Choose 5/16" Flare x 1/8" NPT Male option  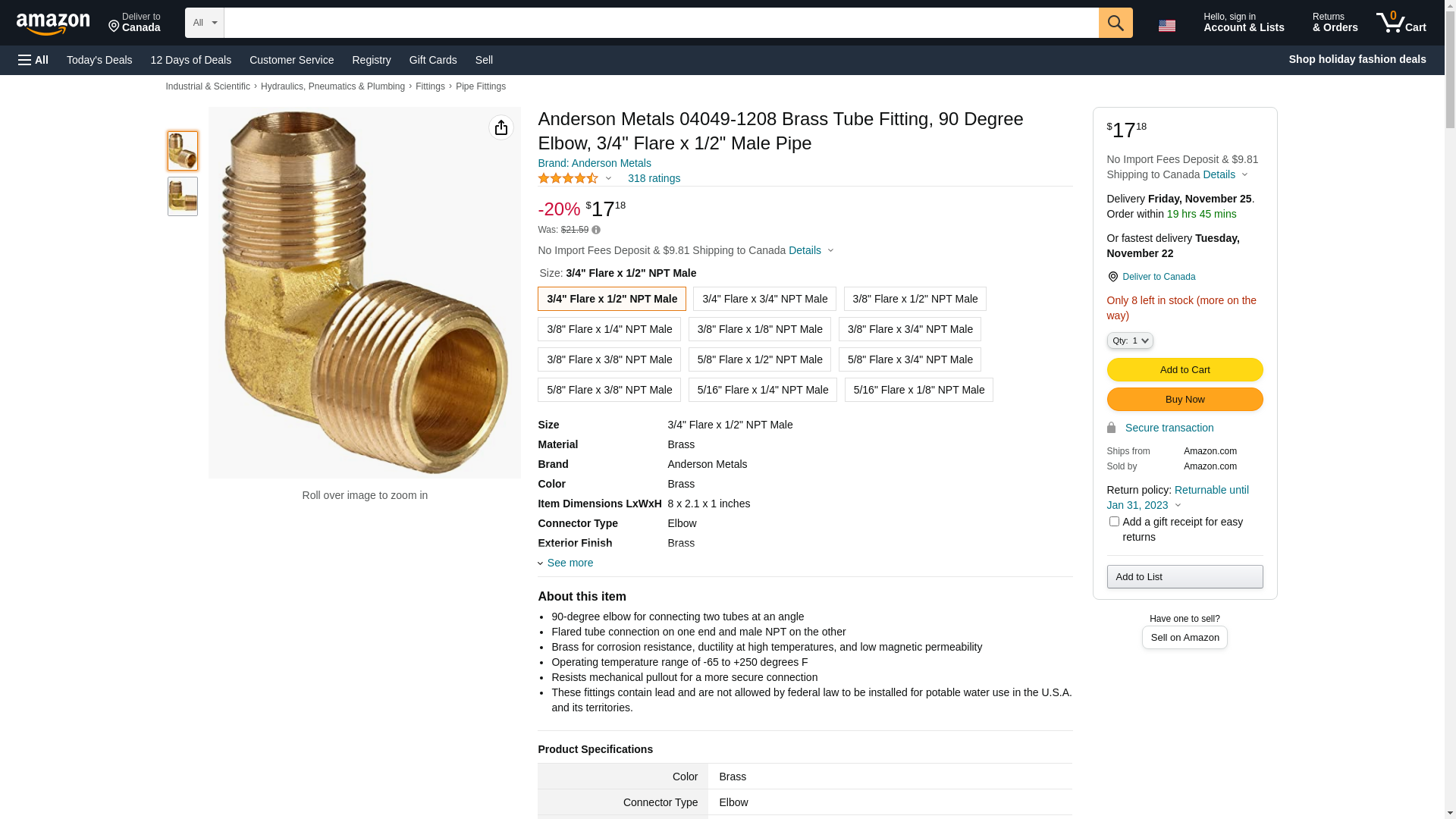918,390
